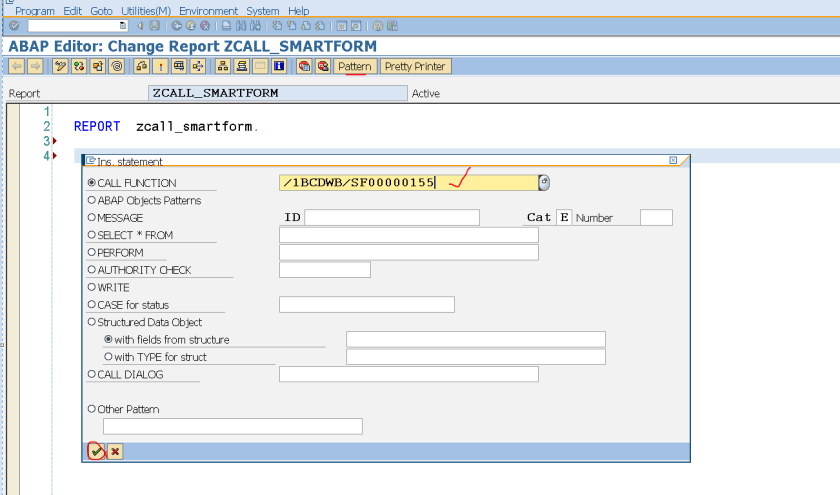Select the ABAP Objects Patterns radio button
Screen dimensions: 840x495
[x=92, y=200]
